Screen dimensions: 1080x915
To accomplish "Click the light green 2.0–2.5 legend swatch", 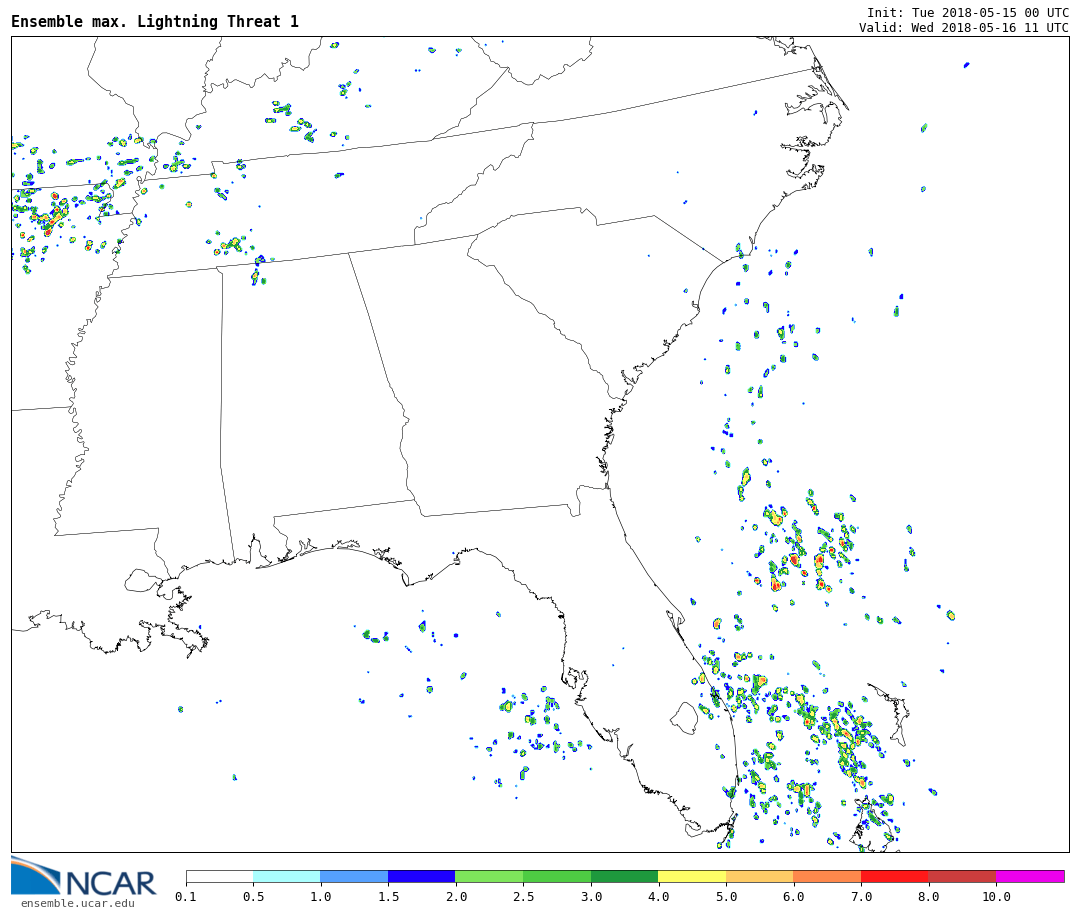I will point(489,876).
